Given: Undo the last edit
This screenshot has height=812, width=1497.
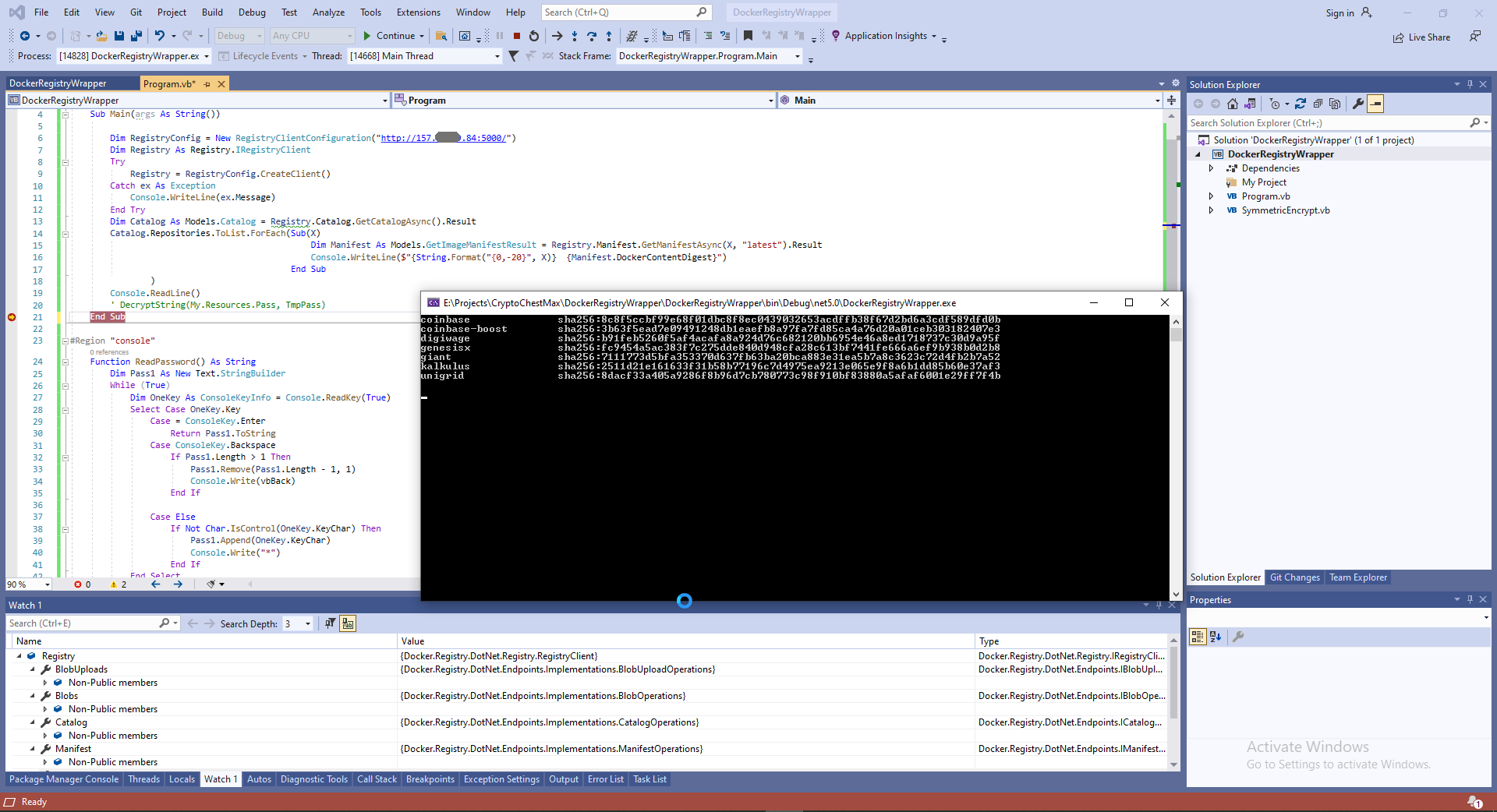Looking at the screenshot, I should pyautogui.click(x=160, y=36).
